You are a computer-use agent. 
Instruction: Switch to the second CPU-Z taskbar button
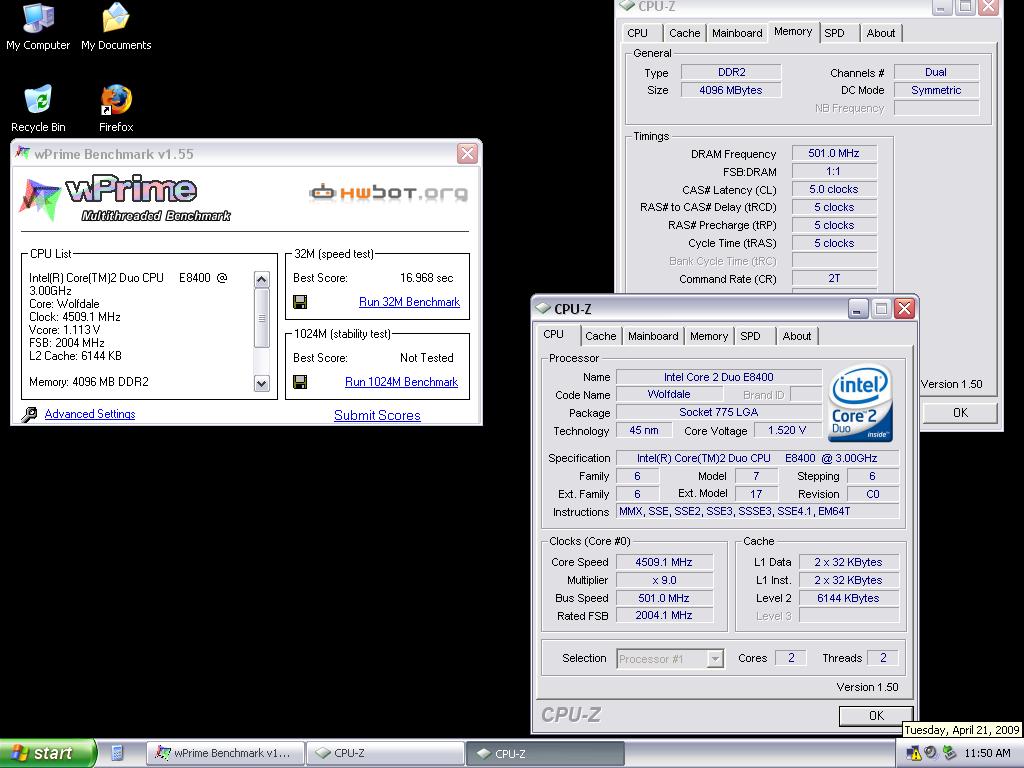click(x=545, y=753)
